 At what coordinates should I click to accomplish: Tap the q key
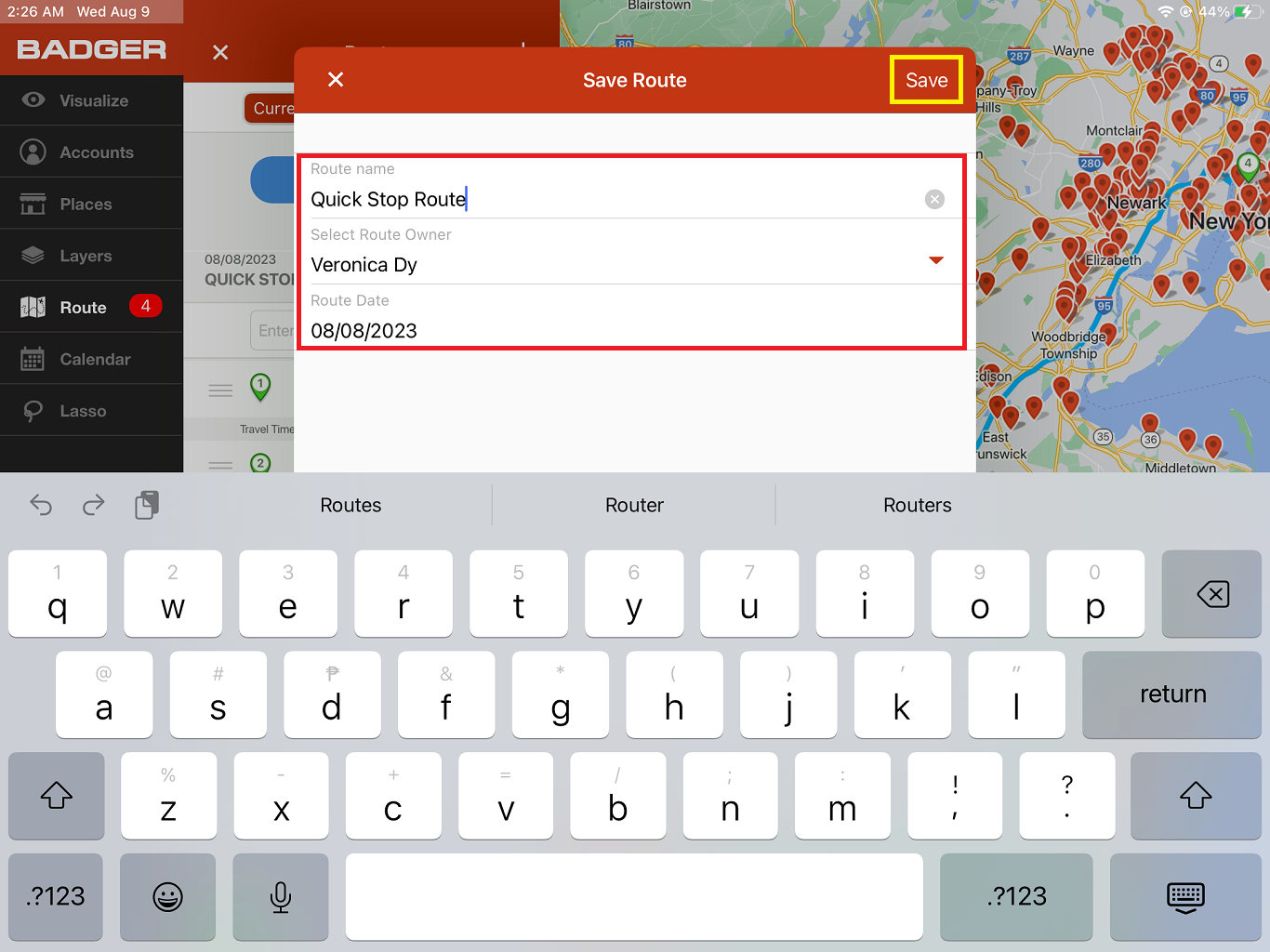[x=58, y=593]
